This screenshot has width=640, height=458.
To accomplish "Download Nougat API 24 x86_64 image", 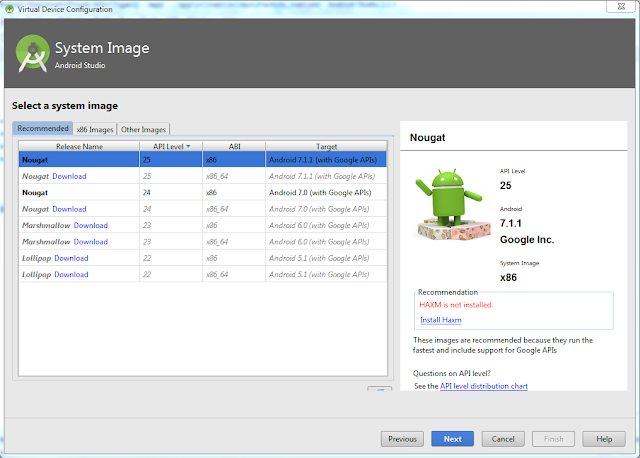I will 69,209.
